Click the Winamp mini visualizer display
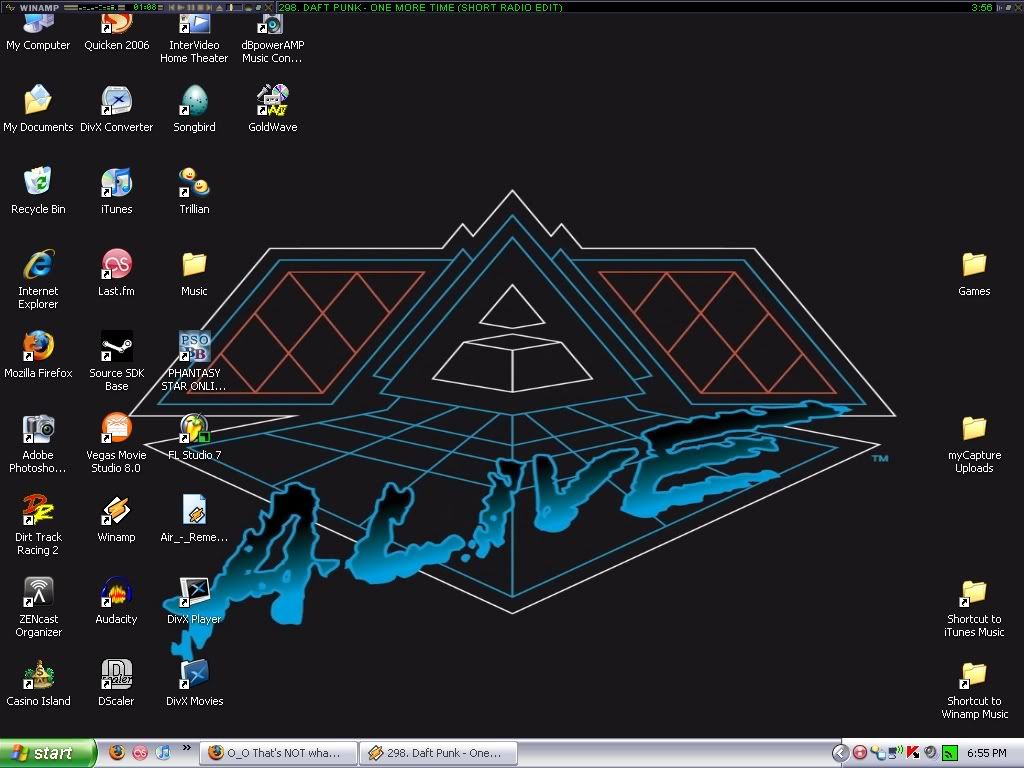 tap(97, 7)
